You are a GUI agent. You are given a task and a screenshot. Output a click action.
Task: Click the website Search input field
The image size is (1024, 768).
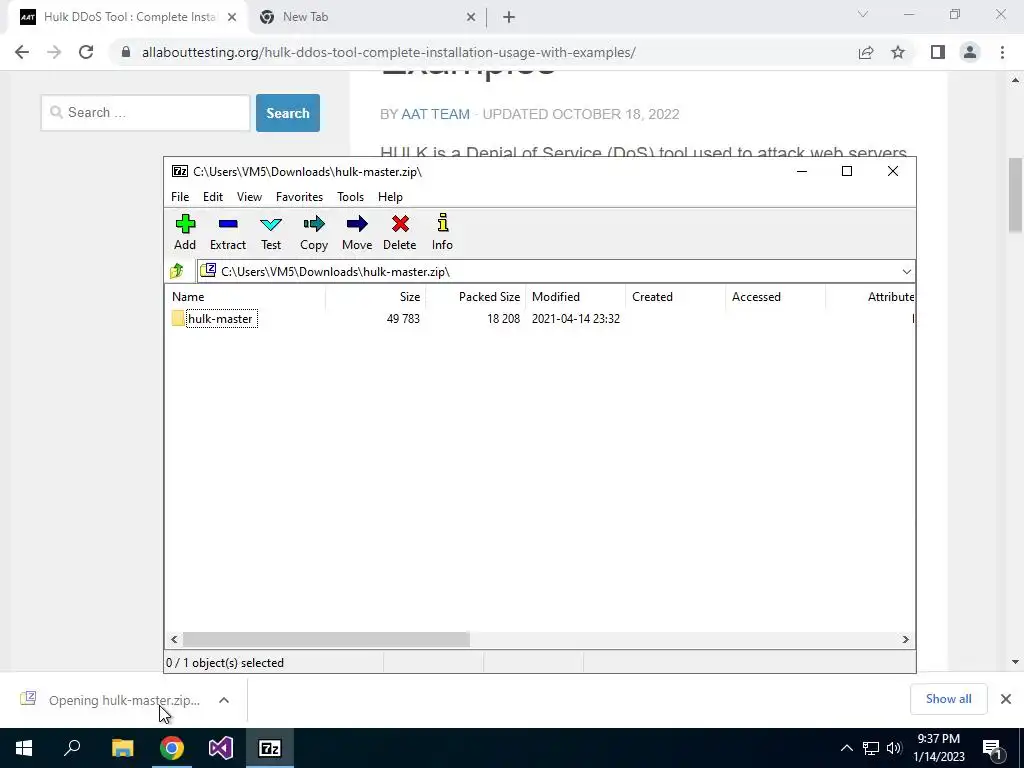click(146, 112)
